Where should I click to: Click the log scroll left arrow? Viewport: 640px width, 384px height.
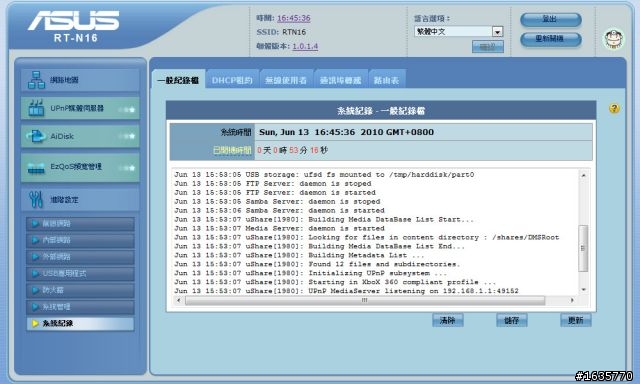pyautogui.click(x=178, y=300)
